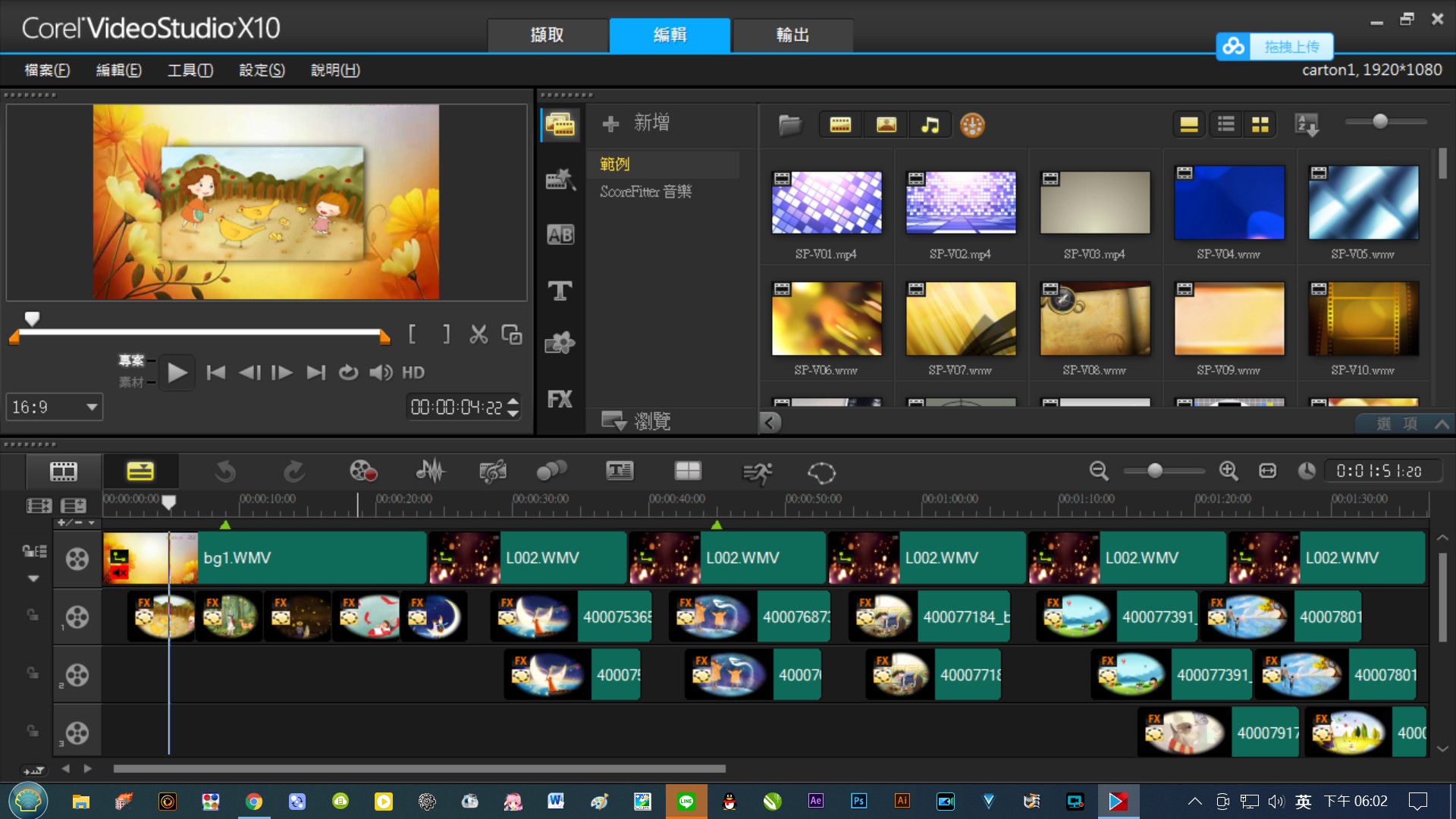Click the import media folder icon

(x=790, y=124)
